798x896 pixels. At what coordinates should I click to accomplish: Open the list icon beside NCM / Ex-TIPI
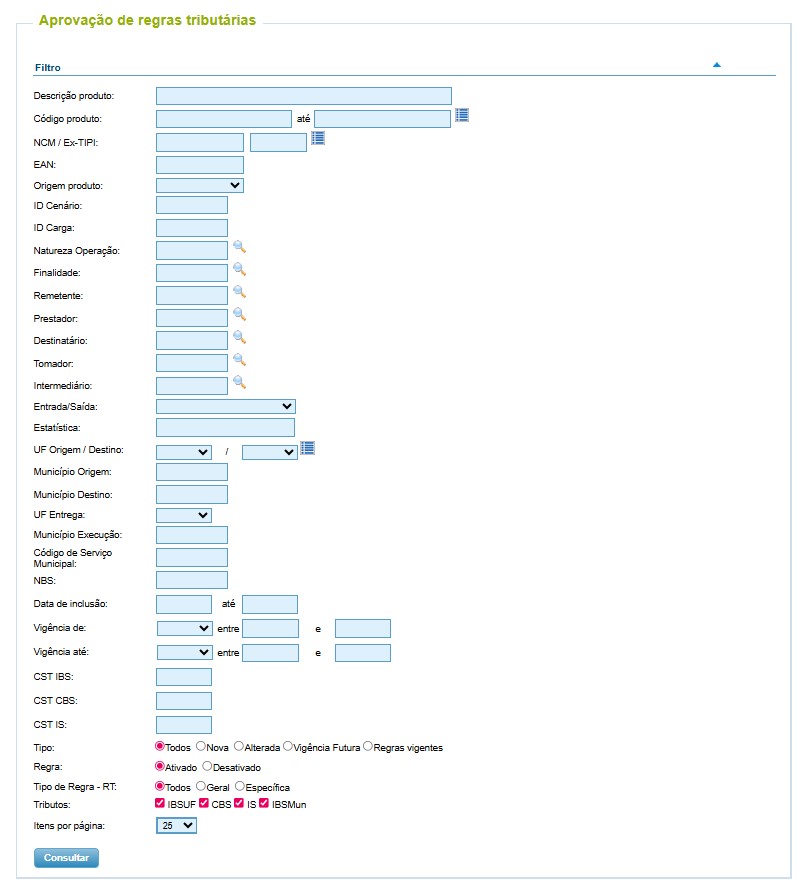coord(318,138)
